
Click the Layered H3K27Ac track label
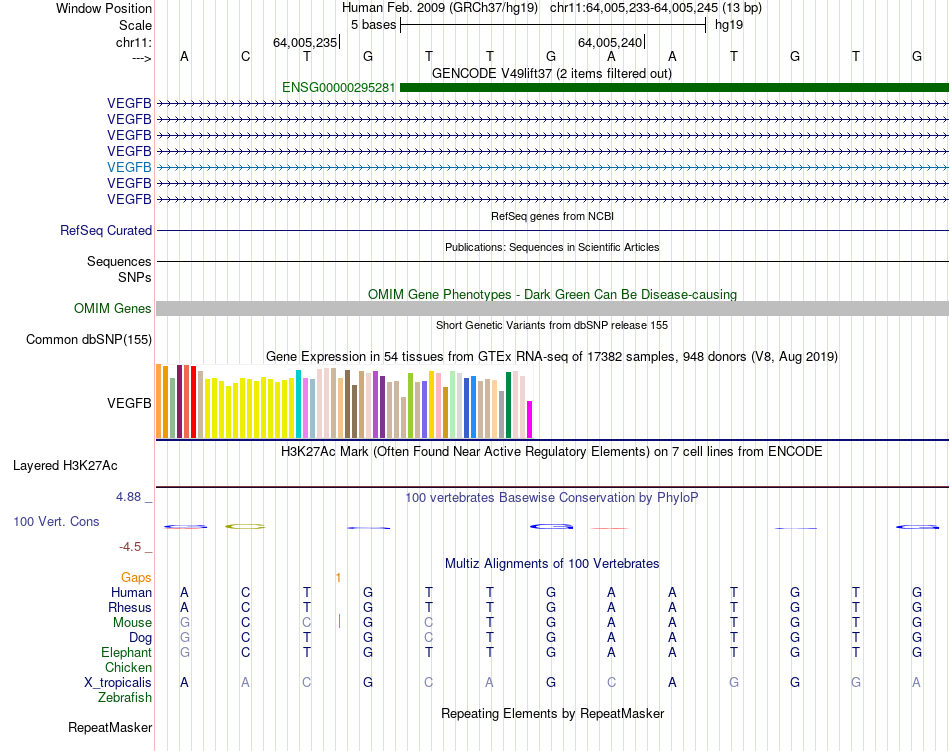[x=65, y=466]
